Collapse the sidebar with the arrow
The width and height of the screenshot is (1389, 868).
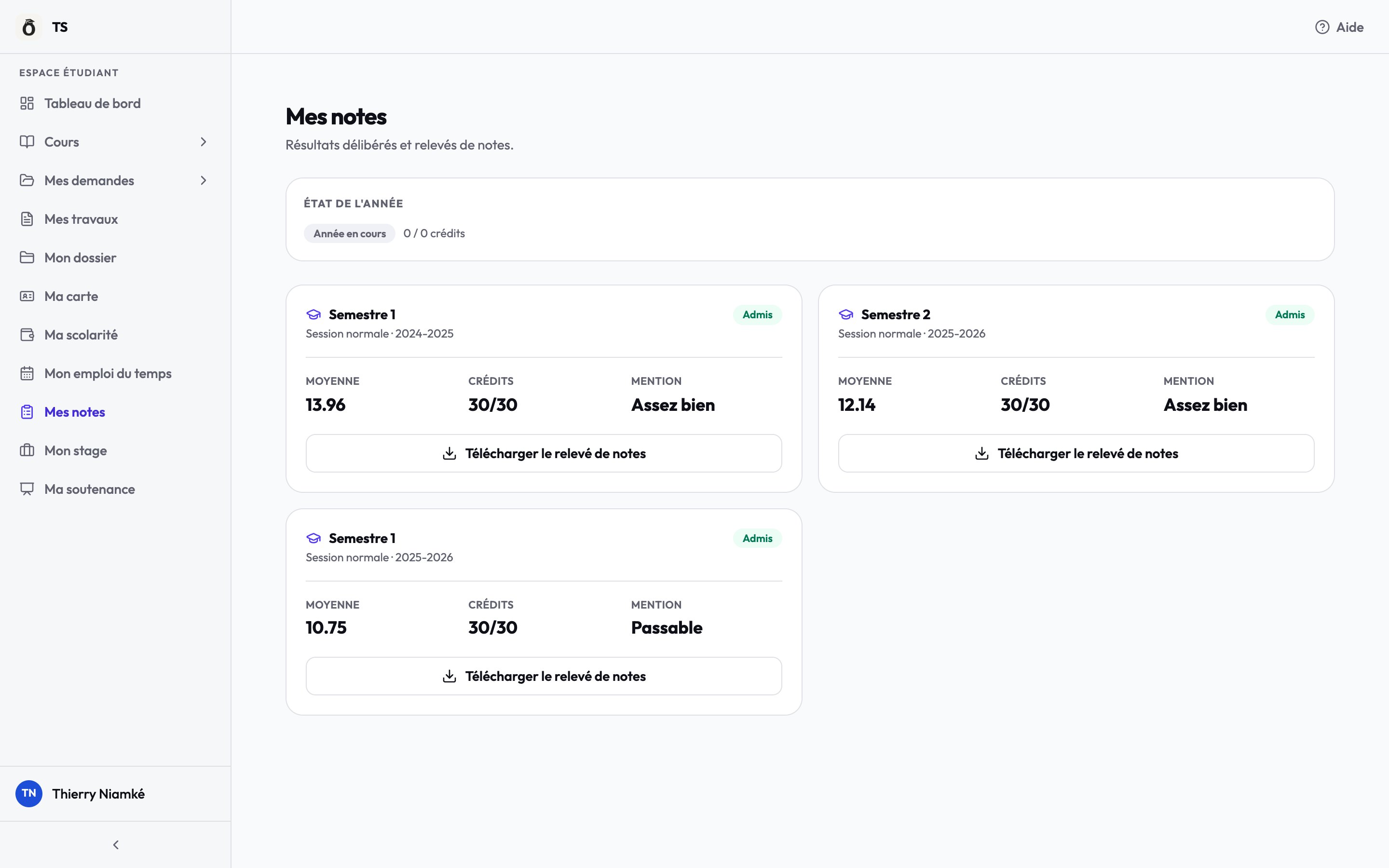[116, 844]
